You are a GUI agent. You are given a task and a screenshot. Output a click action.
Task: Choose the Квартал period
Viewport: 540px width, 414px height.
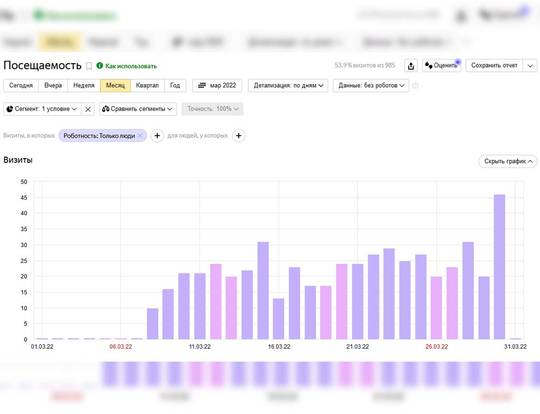point(147,85)
